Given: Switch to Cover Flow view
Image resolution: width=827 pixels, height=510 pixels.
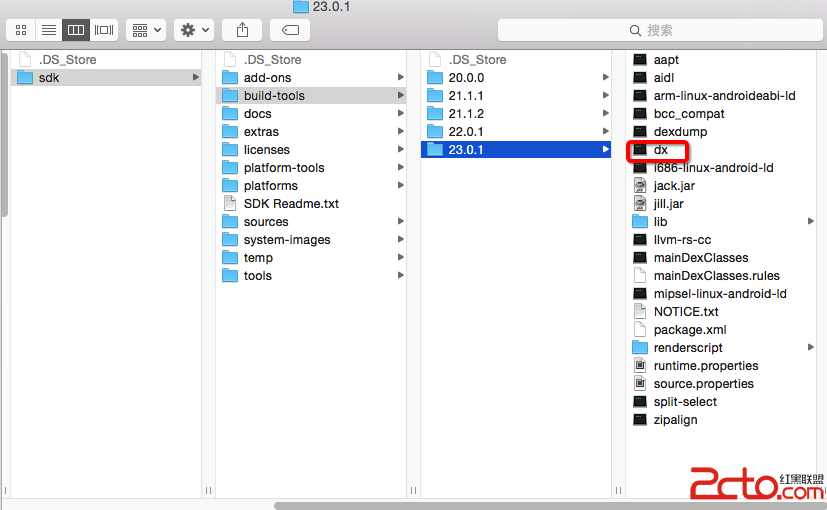Looking at the screenshot, I should [104, 30].
